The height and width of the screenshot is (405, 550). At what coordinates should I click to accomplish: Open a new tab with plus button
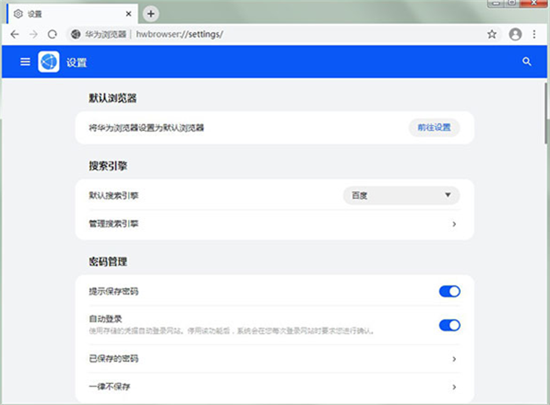click(x=151, y=14)
